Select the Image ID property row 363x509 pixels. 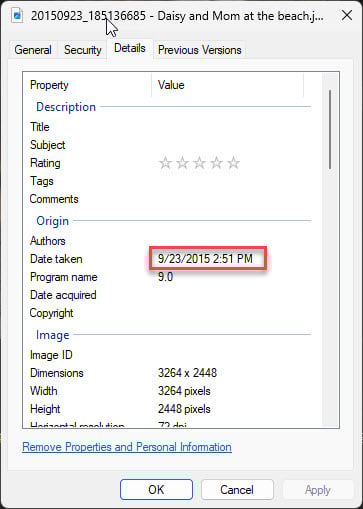click(x=170, y=355)
